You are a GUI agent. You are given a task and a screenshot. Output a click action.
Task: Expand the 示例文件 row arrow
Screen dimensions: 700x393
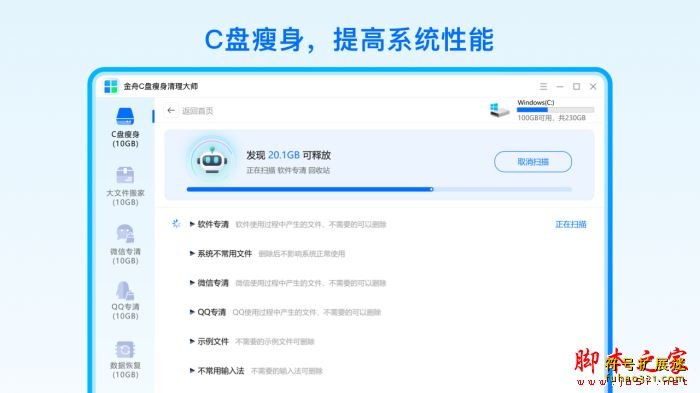point(192,342)
